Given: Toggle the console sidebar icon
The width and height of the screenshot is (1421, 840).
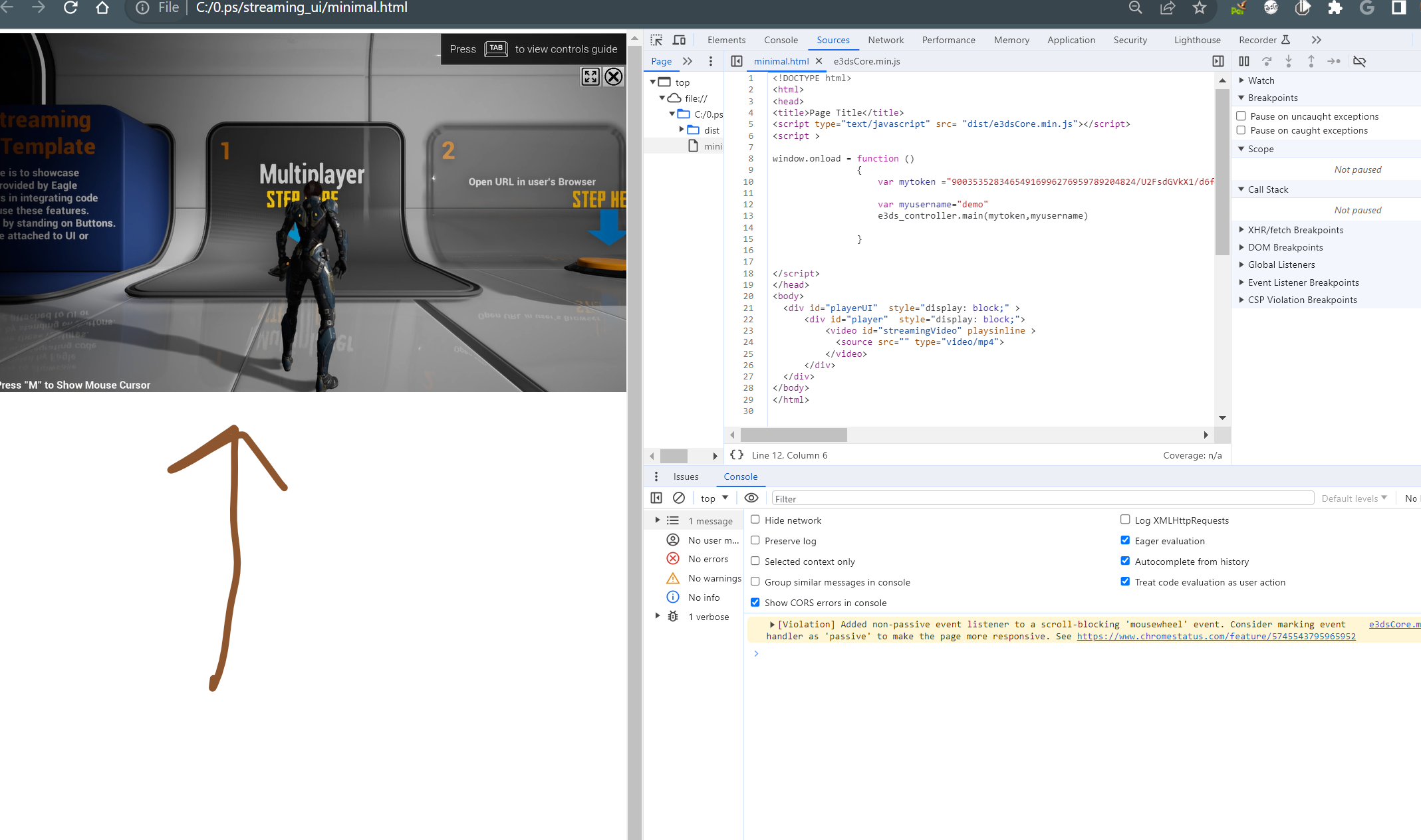Looking at the screenshot, I should point(656,498).
